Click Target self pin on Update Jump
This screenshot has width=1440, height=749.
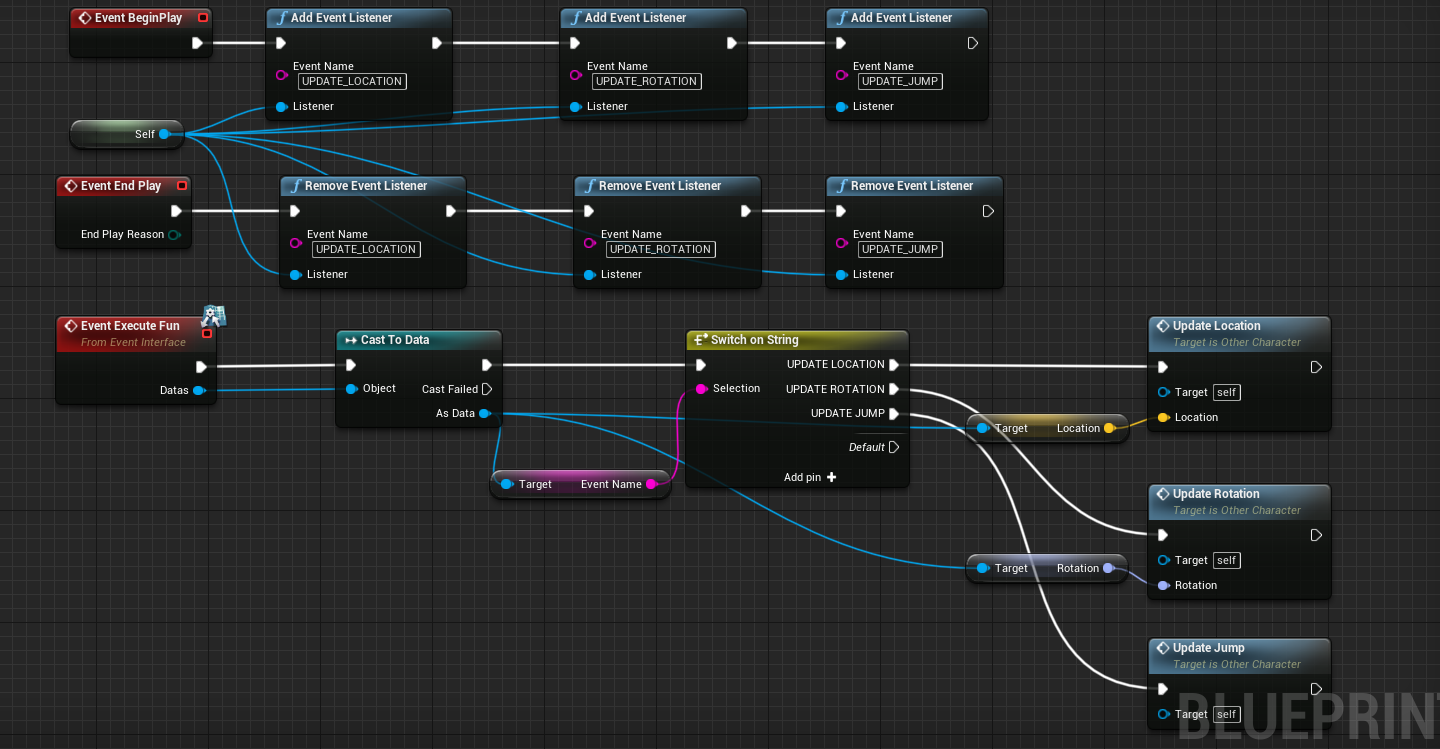[x=1163, y=714]
